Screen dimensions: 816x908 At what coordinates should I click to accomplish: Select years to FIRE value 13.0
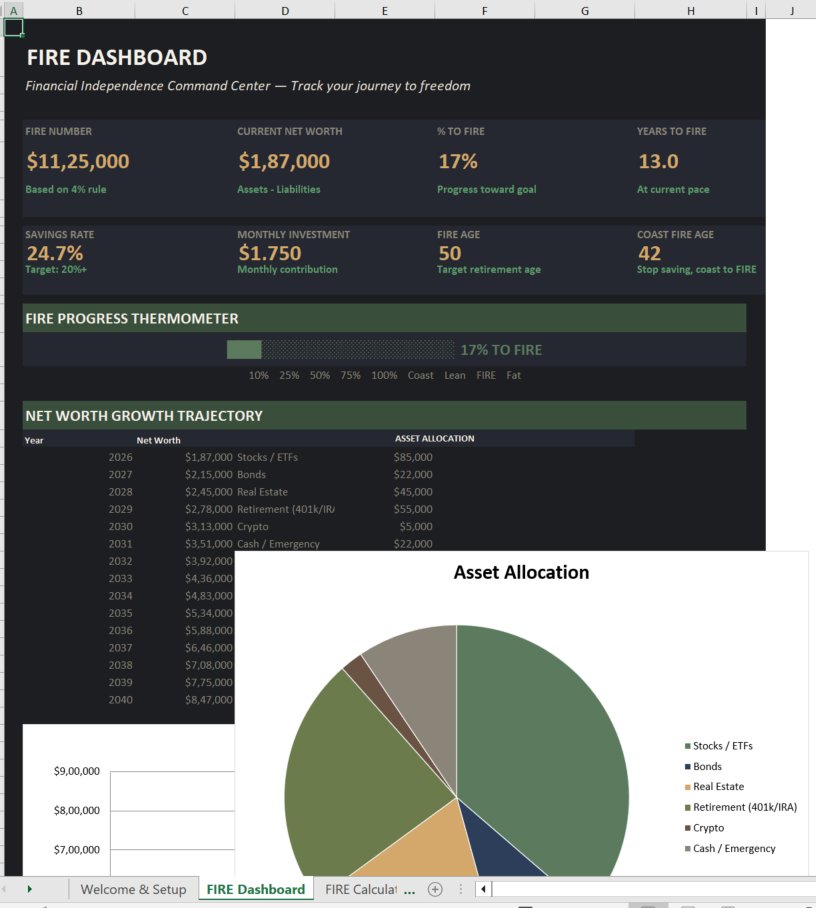tap(658, 161)
